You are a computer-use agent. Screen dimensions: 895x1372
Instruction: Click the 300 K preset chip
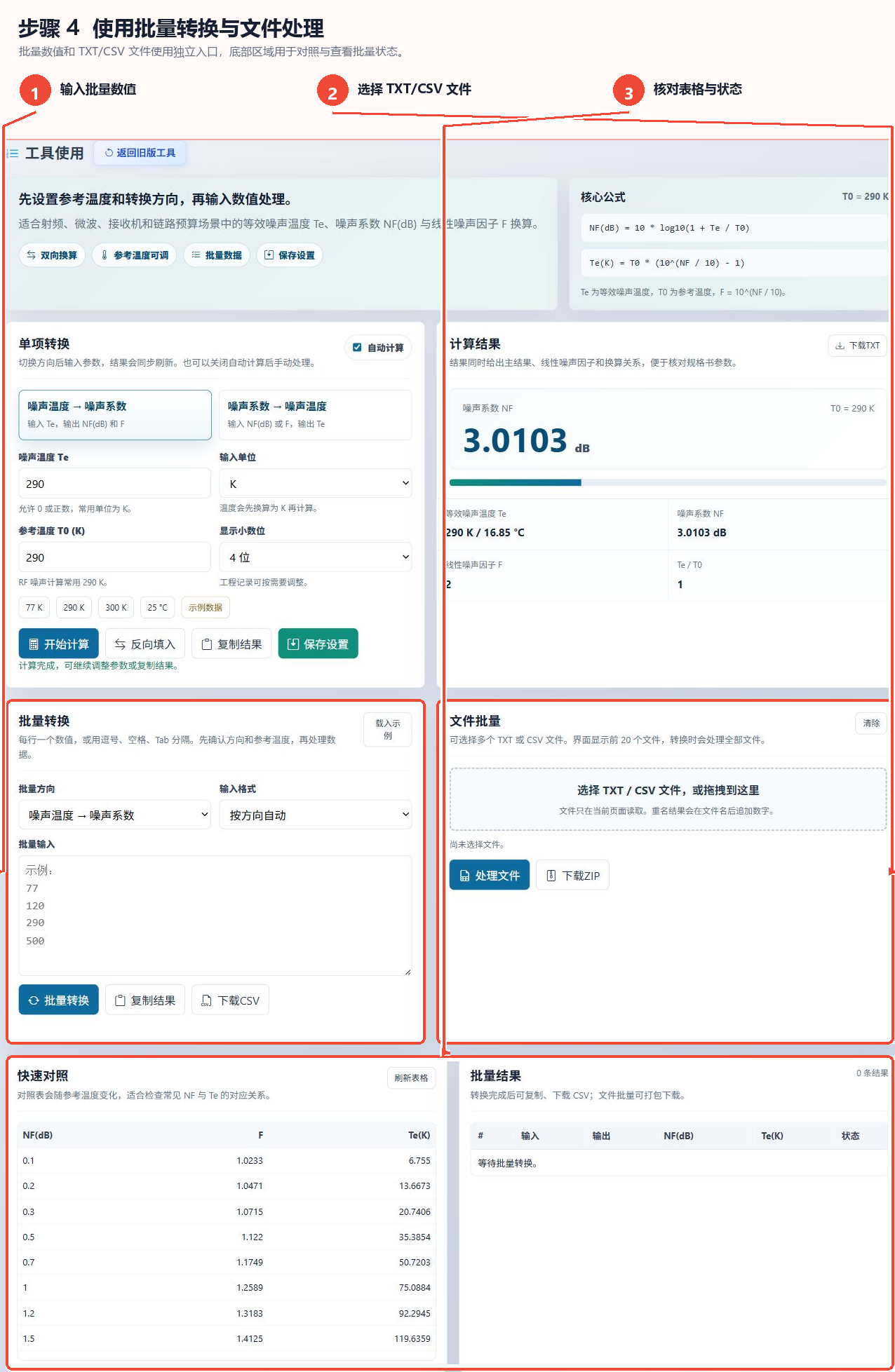(x=116, y=607)
